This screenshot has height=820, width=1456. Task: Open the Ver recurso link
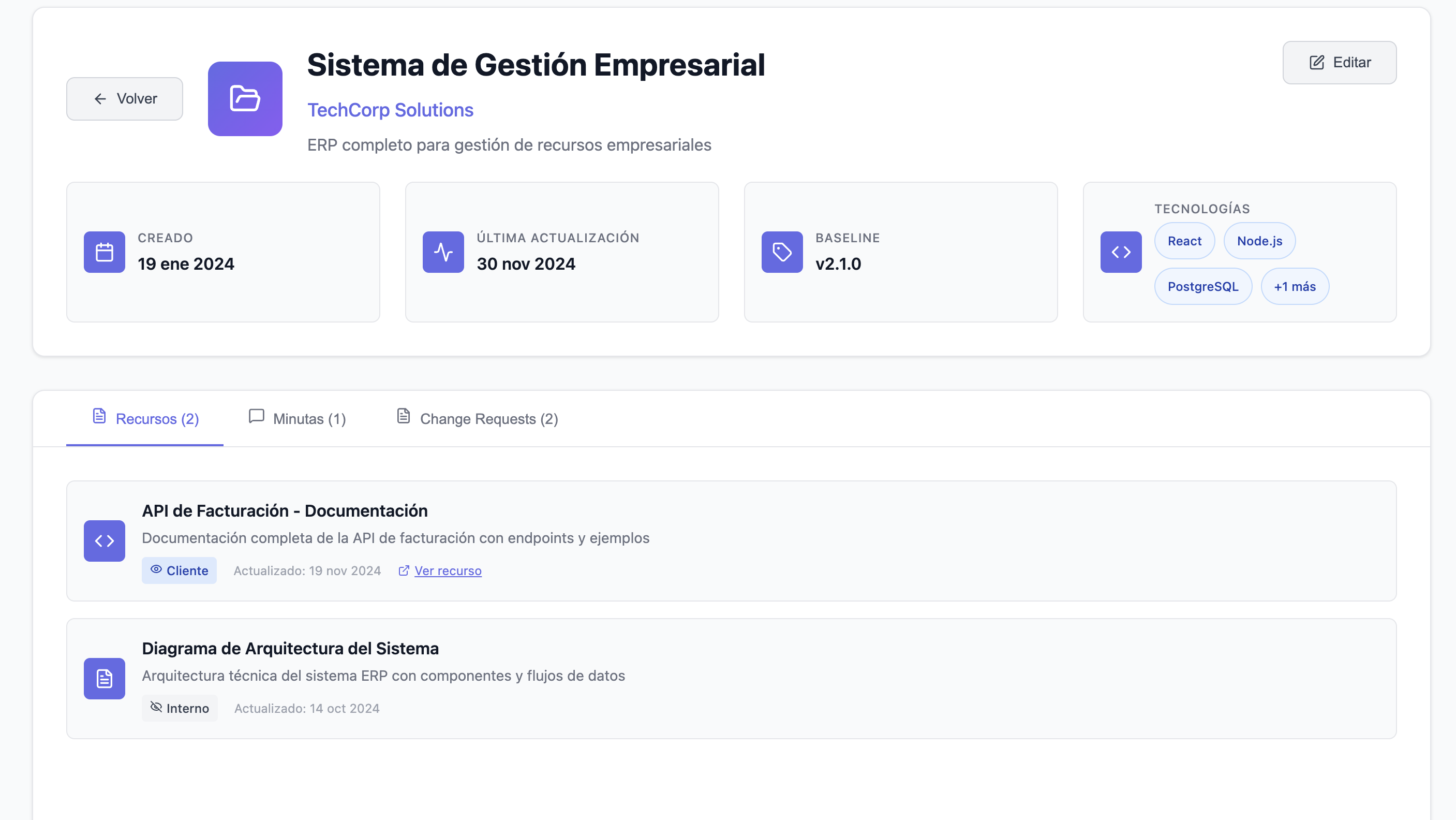448,570
